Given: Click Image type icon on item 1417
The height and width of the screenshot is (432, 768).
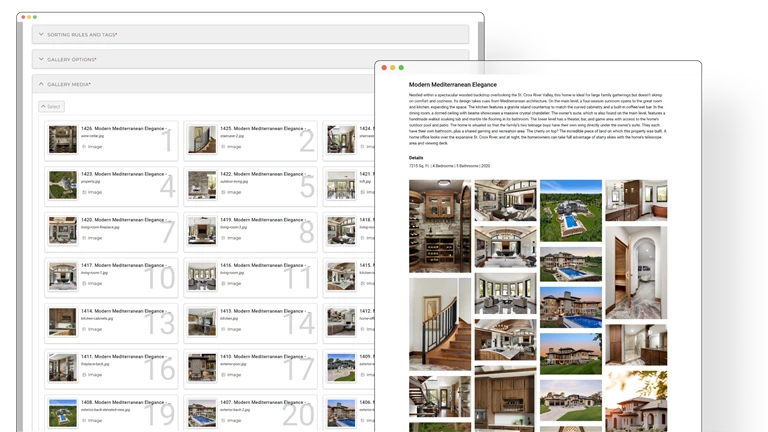Looking at the screenshot, I should click(x=84, y=284).
